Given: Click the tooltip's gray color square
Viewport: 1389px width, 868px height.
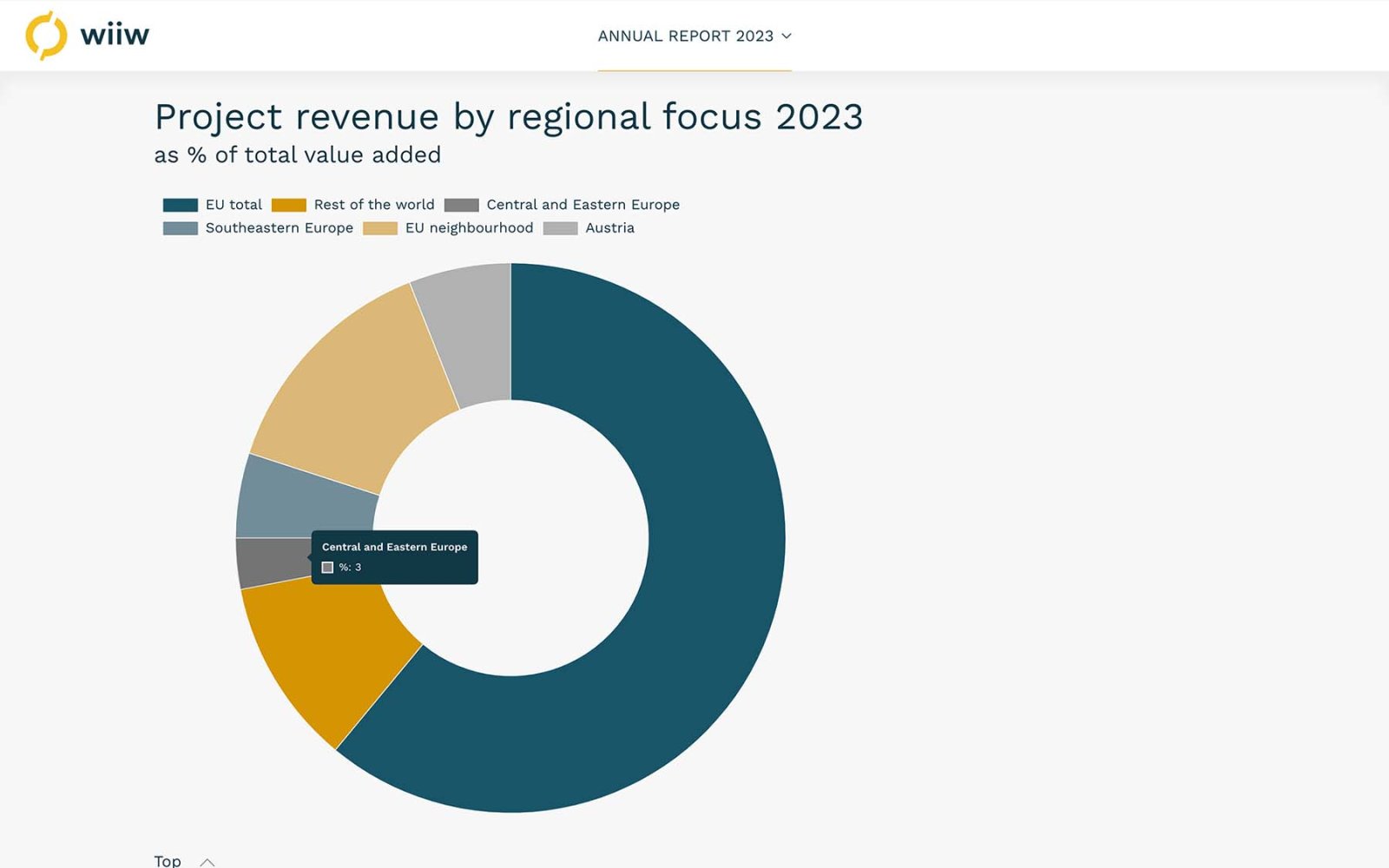Looking at the screenshot, I should pos(327,568).
